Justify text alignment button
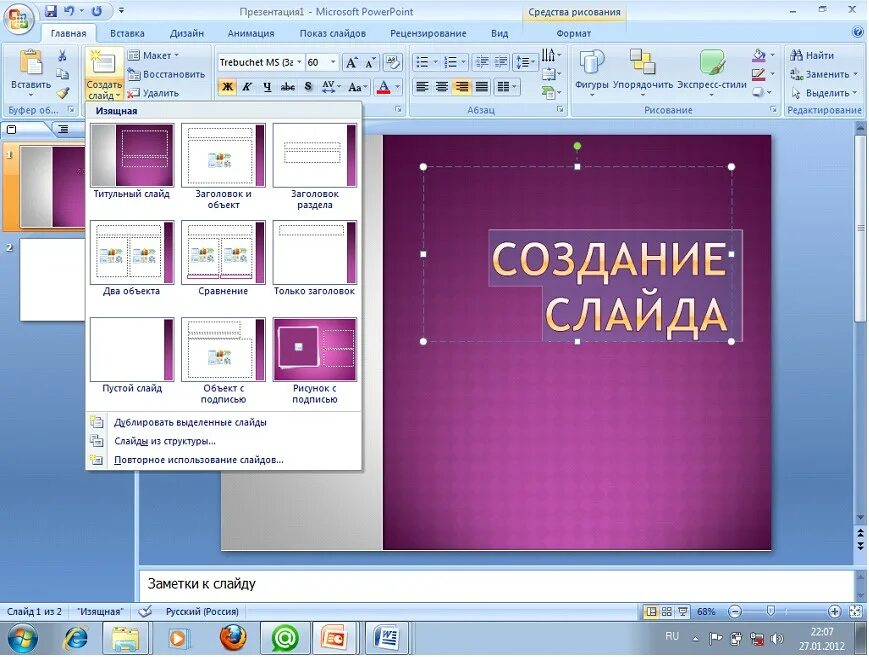 point(482,86)
